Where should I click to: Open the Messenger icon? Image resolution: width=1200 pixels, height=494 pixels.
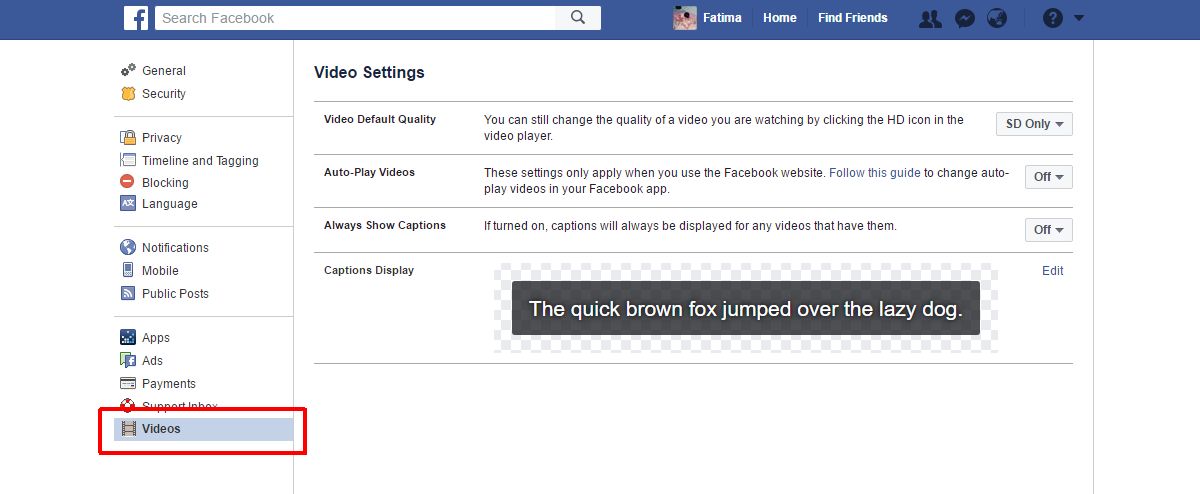pyautogui.click(x=964, y=18)
